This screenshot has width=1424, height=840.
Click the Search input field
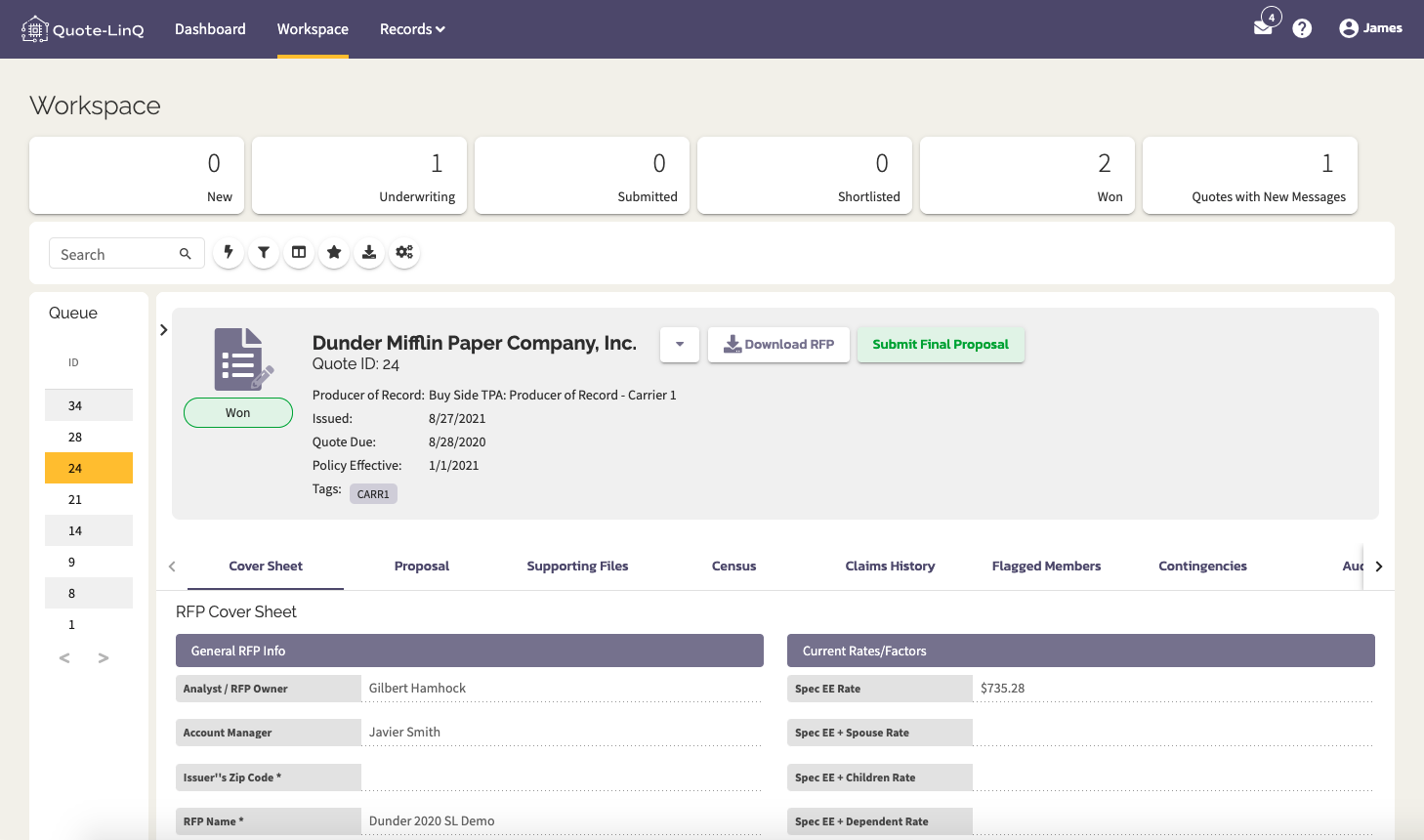pos(127,254)
